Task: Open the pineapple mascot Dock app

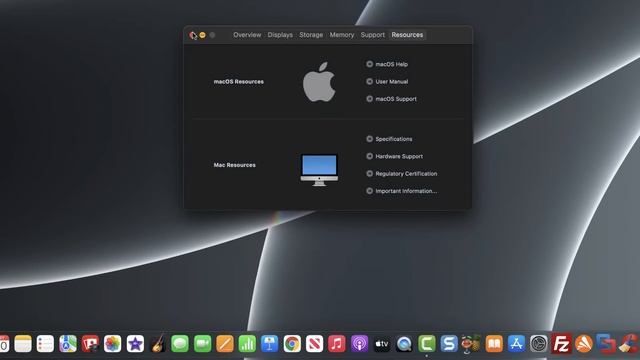Action: [471, 344]
